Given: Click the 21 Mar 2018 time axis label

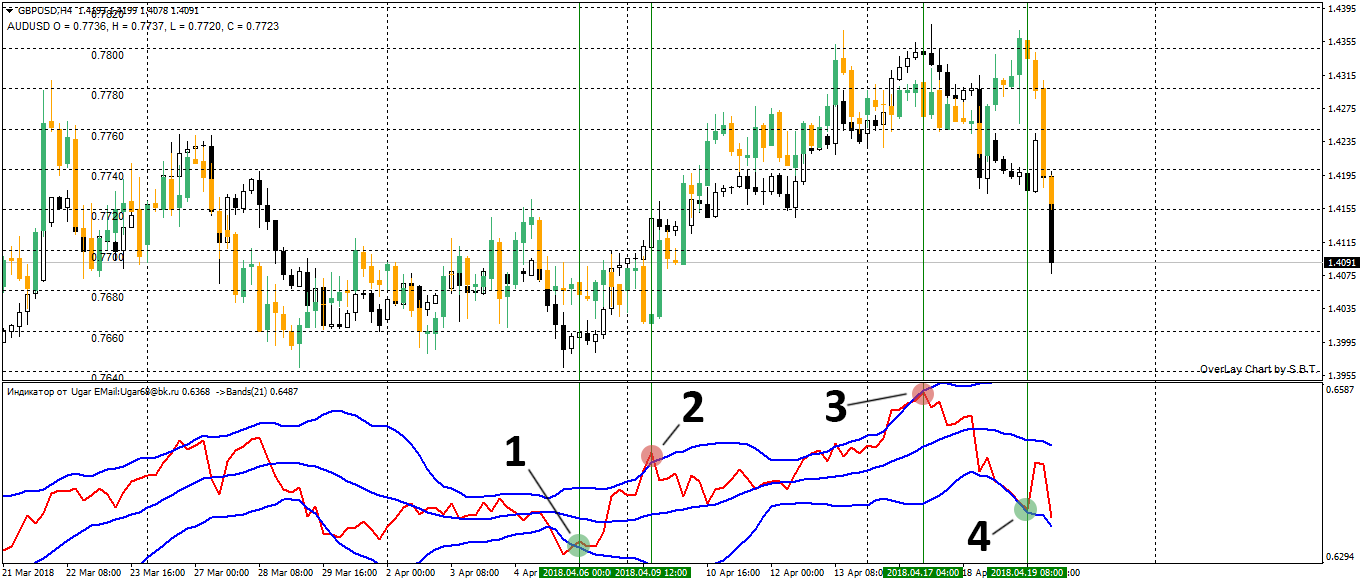Looking at the screenshot, I should point(29,573).
